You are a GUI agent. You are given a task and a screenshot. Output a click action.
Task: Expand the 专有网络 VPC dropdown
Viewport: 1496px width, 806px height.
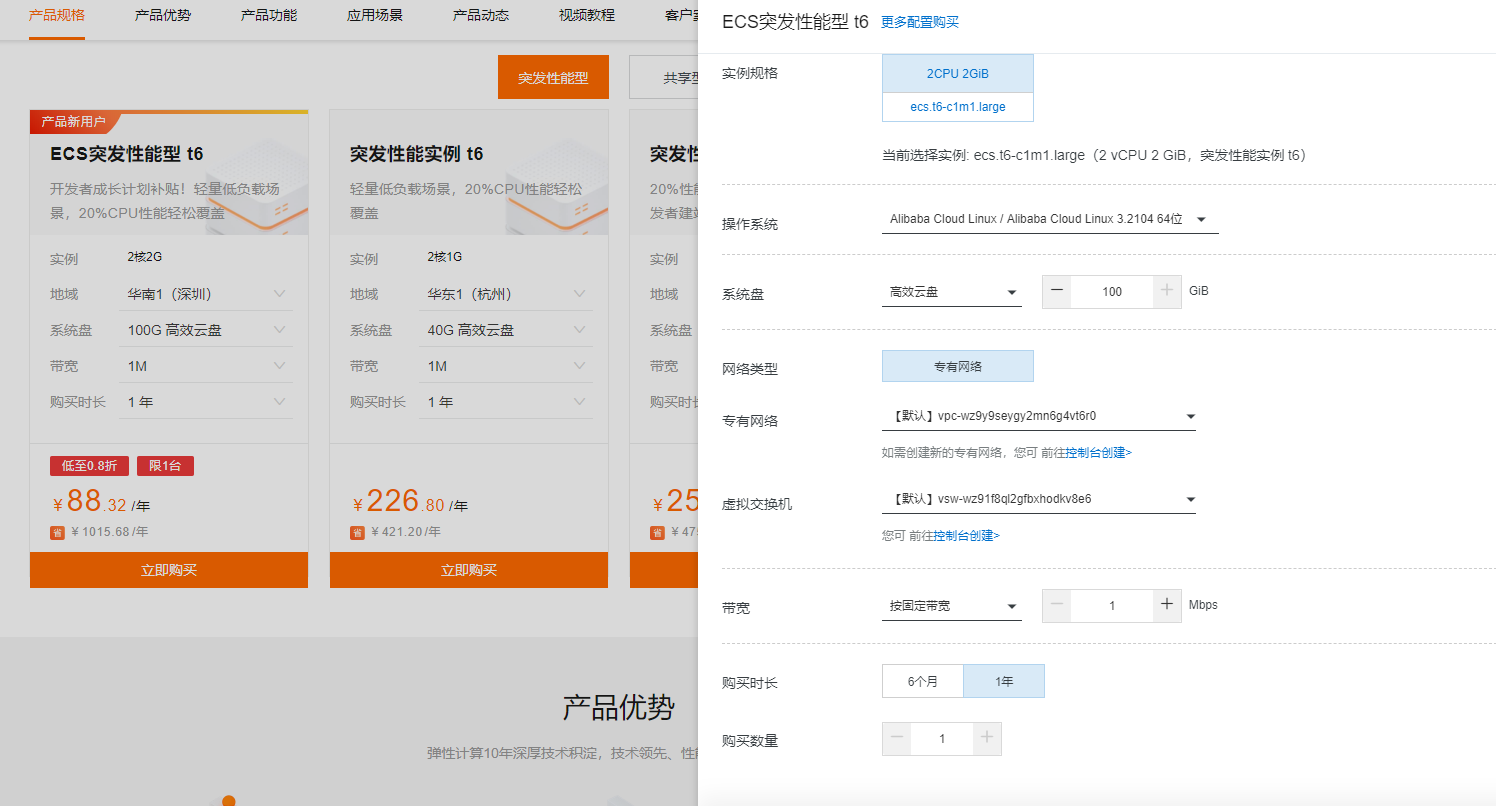tap(1038, 415)
